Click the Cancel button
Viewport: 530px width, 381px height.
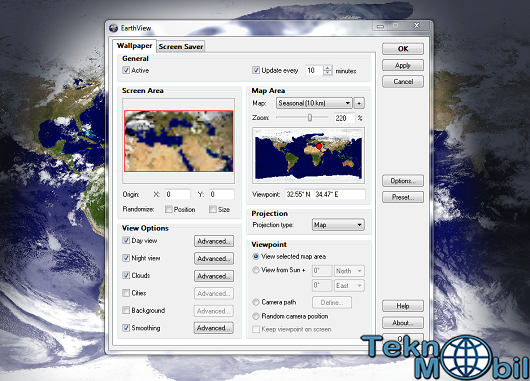(403, 81)
